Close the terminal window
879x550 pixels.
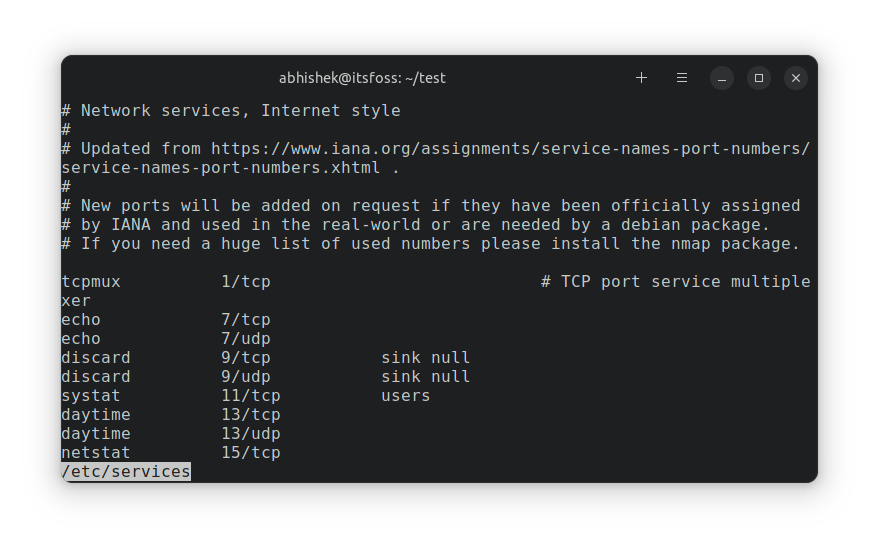point(796,78)
